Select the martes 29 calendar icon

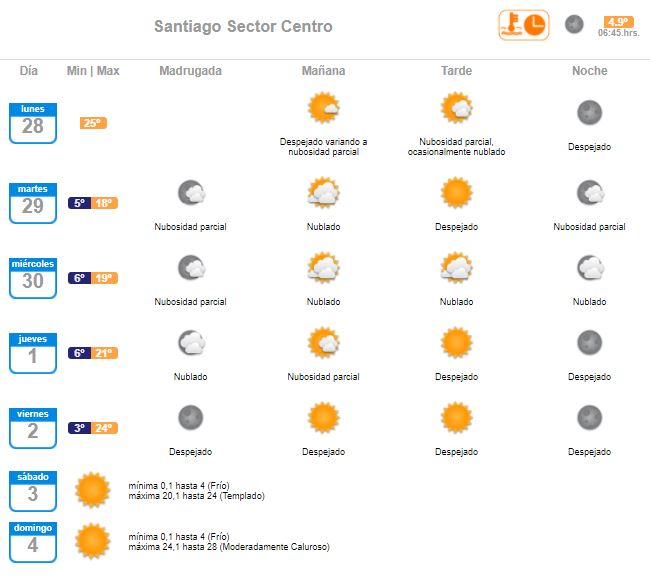(33, 203)
